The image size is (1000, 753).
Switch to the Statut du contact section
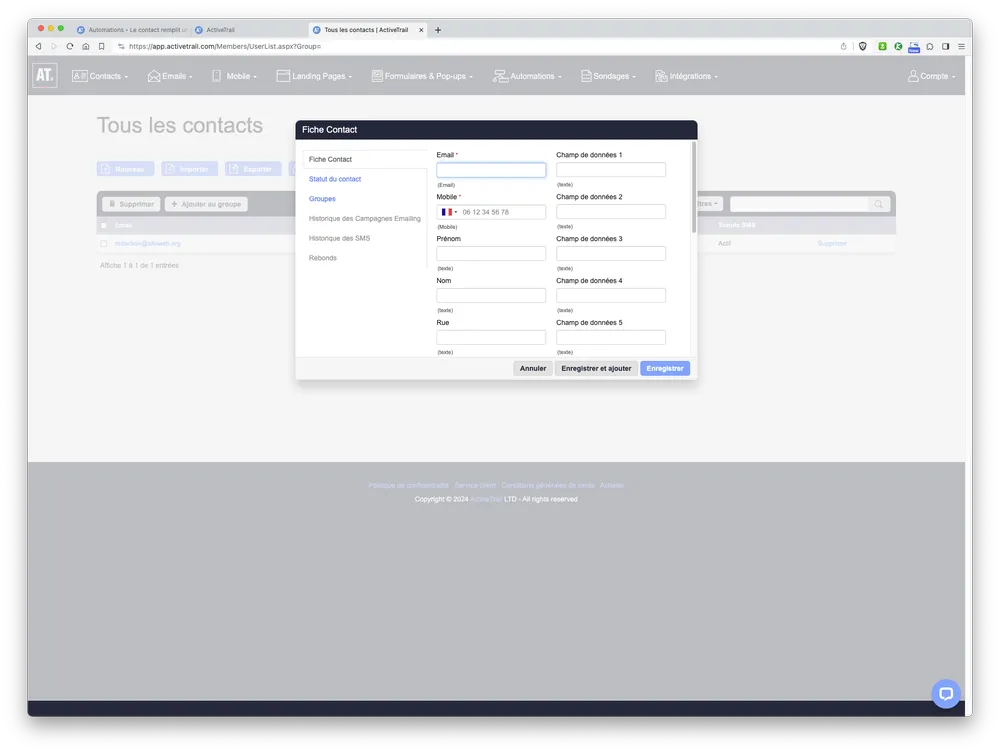(334, 179)
